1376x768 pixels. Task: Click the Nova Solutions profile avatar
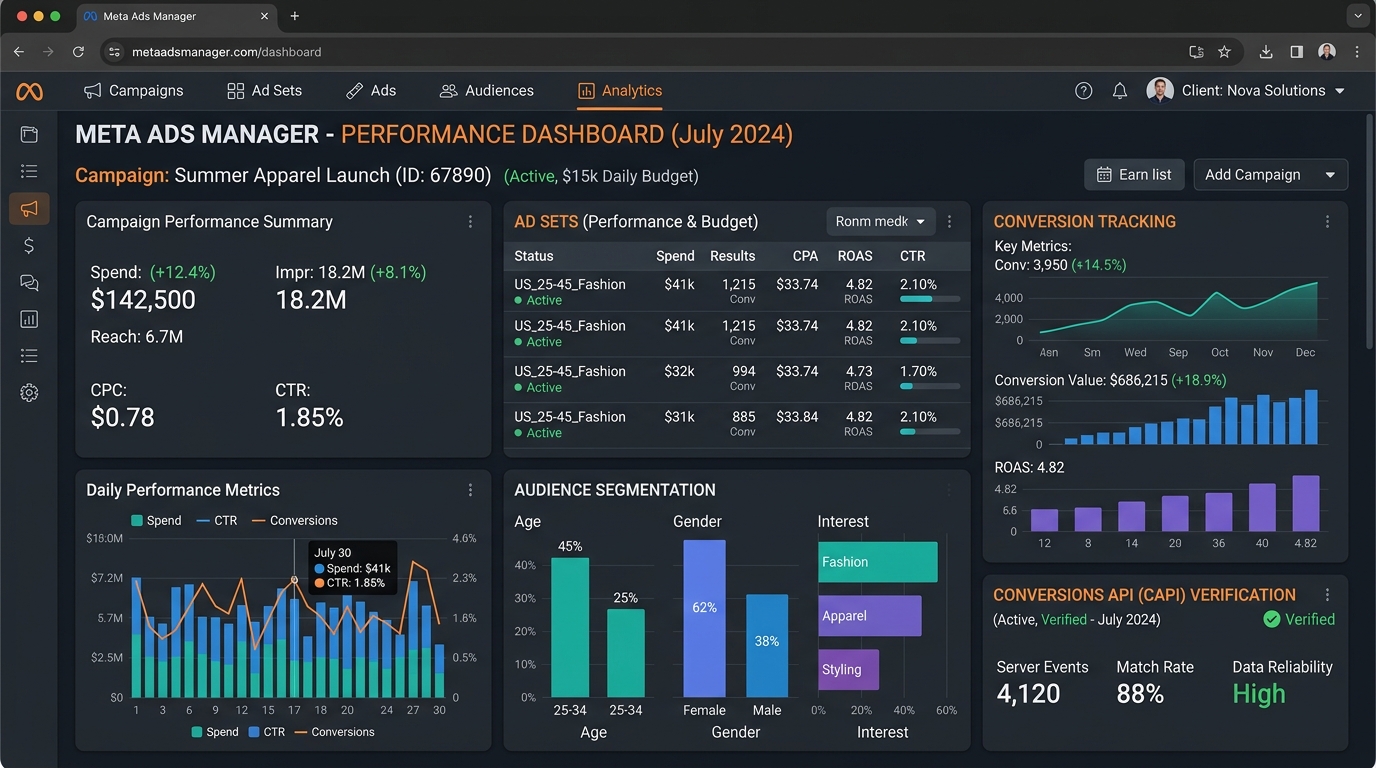point(1160,91)
